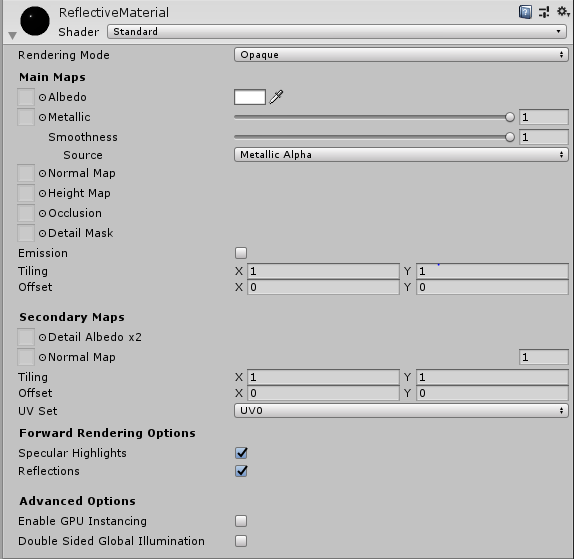
Task: Open the UV Set dropdown
Action: click(401, 411)
